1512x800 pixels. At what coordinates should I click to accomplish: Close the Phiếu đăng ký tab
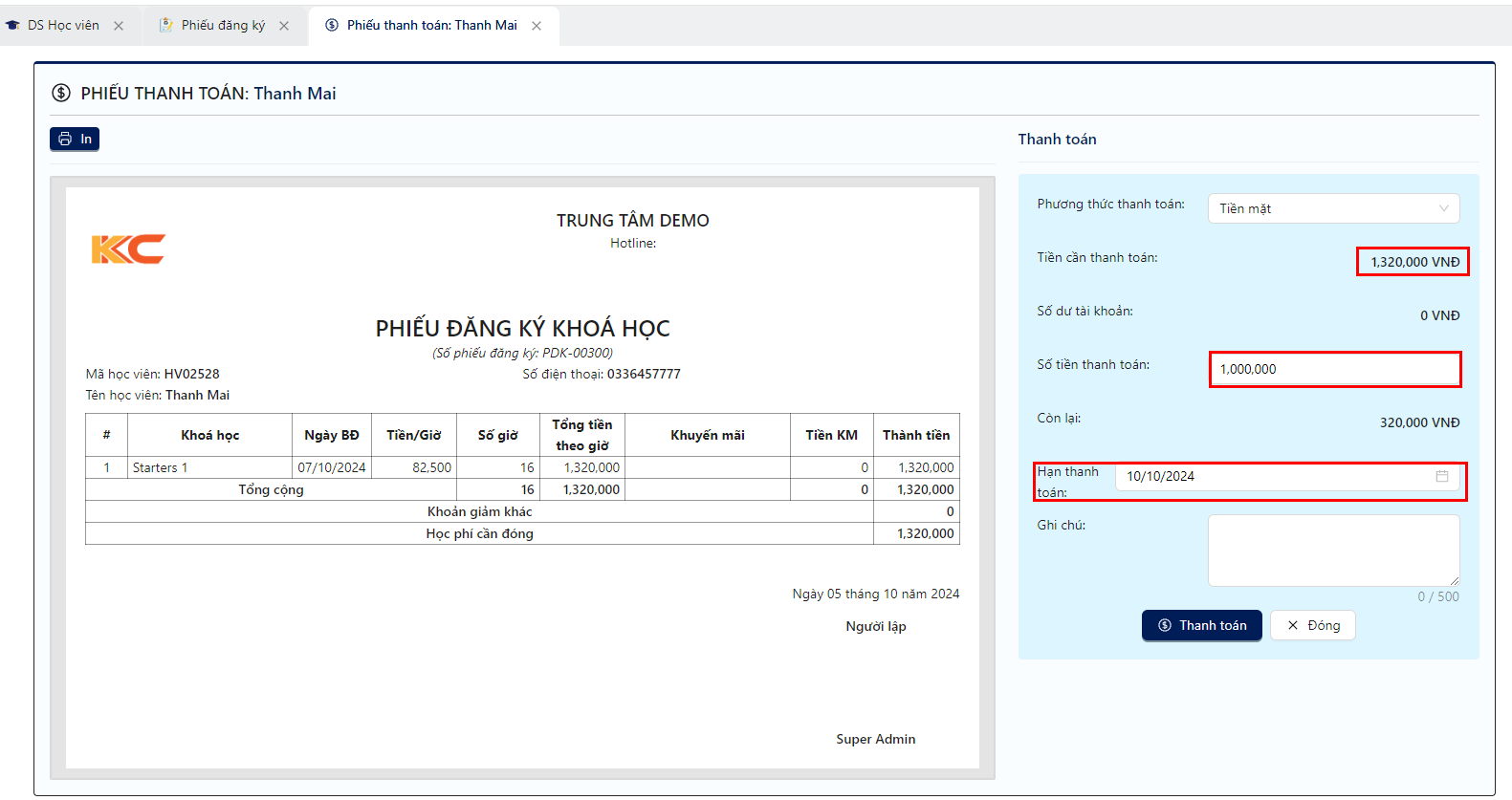[284, 26]
